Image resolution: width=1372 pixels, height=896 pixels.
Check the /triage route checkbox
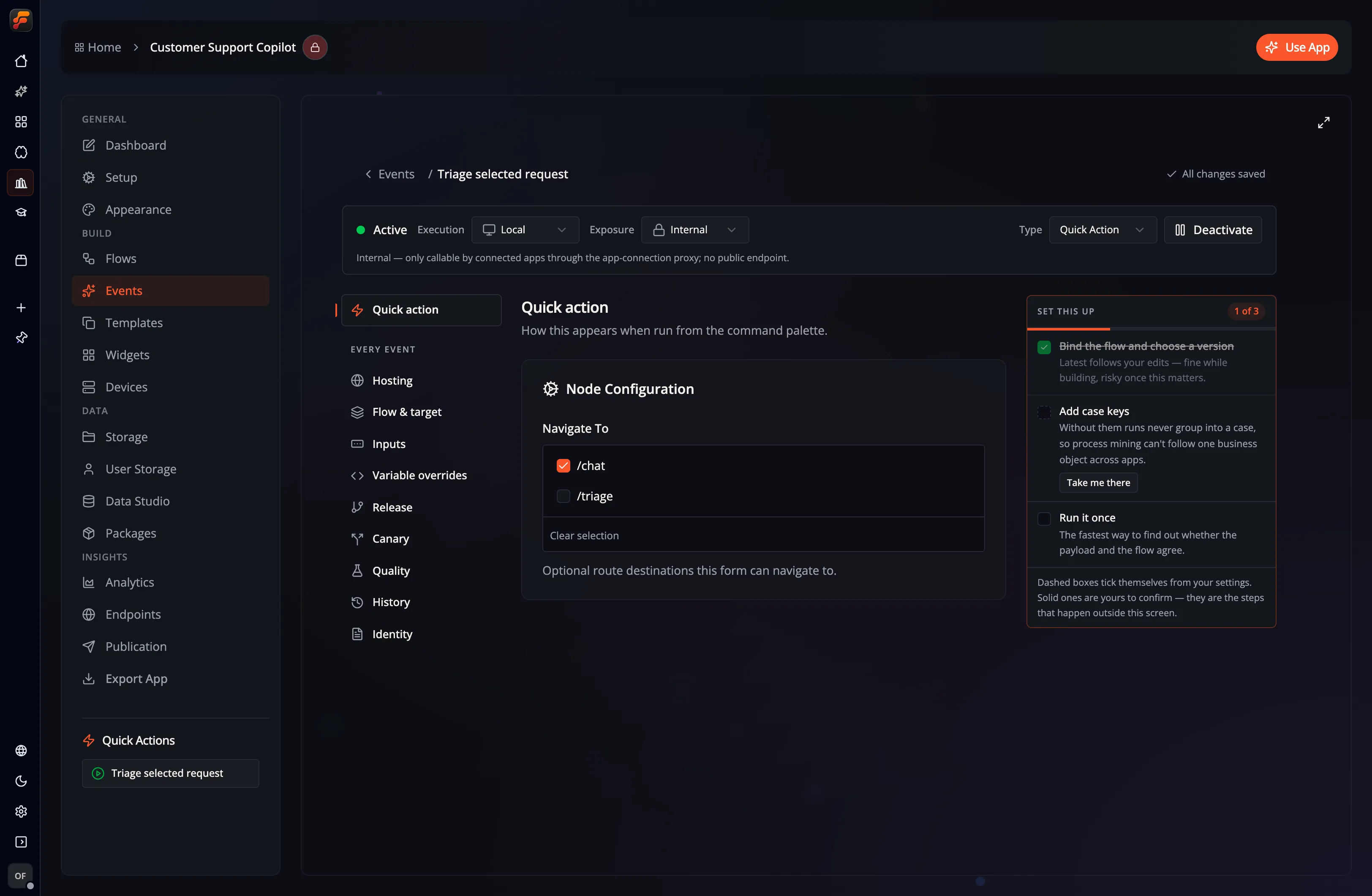[x=563, y=496]
